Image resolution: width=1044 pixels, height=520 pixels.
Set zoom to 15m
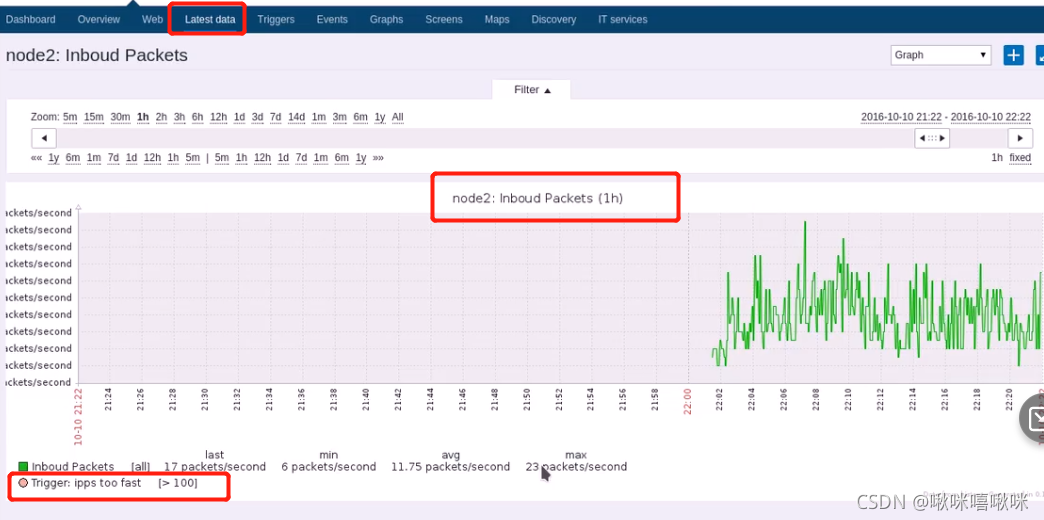click(94, 117)
